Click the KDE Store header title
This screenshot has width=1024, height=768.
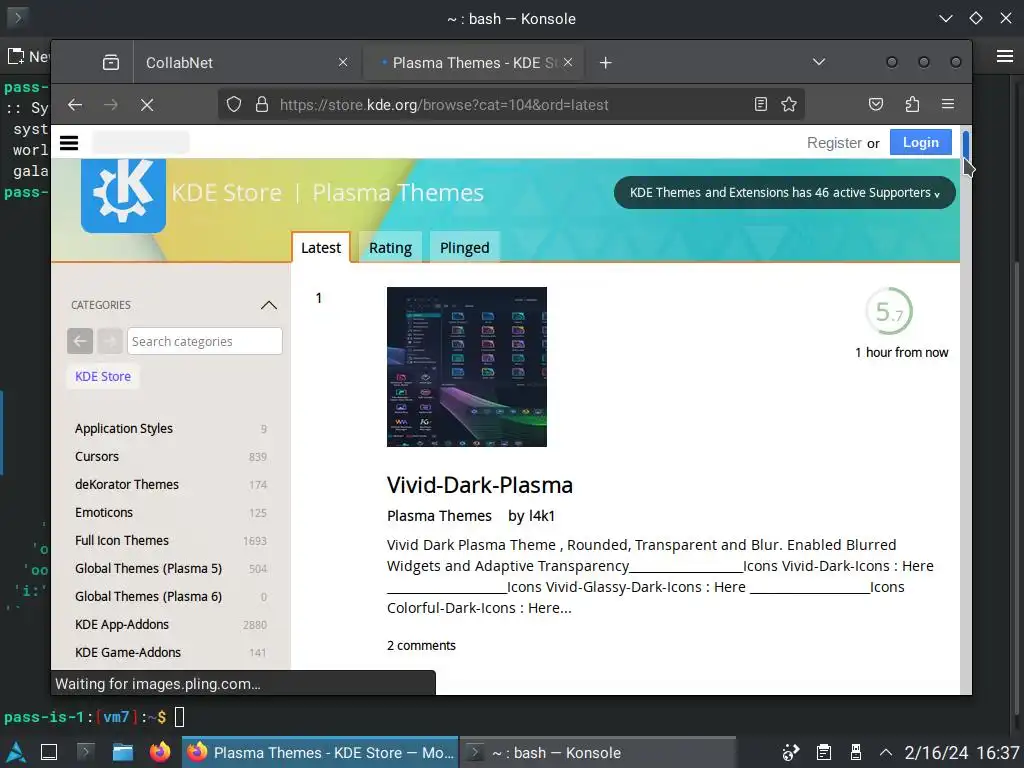[227, 193]
